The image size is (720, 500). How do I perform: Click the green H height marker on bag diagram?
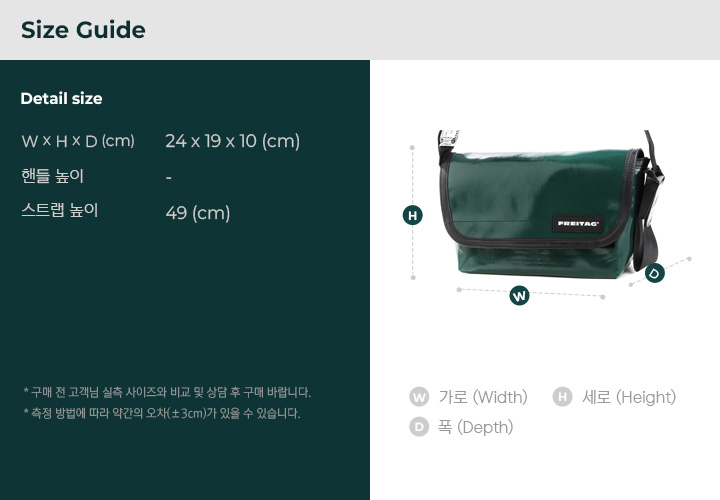click(412, 215)
